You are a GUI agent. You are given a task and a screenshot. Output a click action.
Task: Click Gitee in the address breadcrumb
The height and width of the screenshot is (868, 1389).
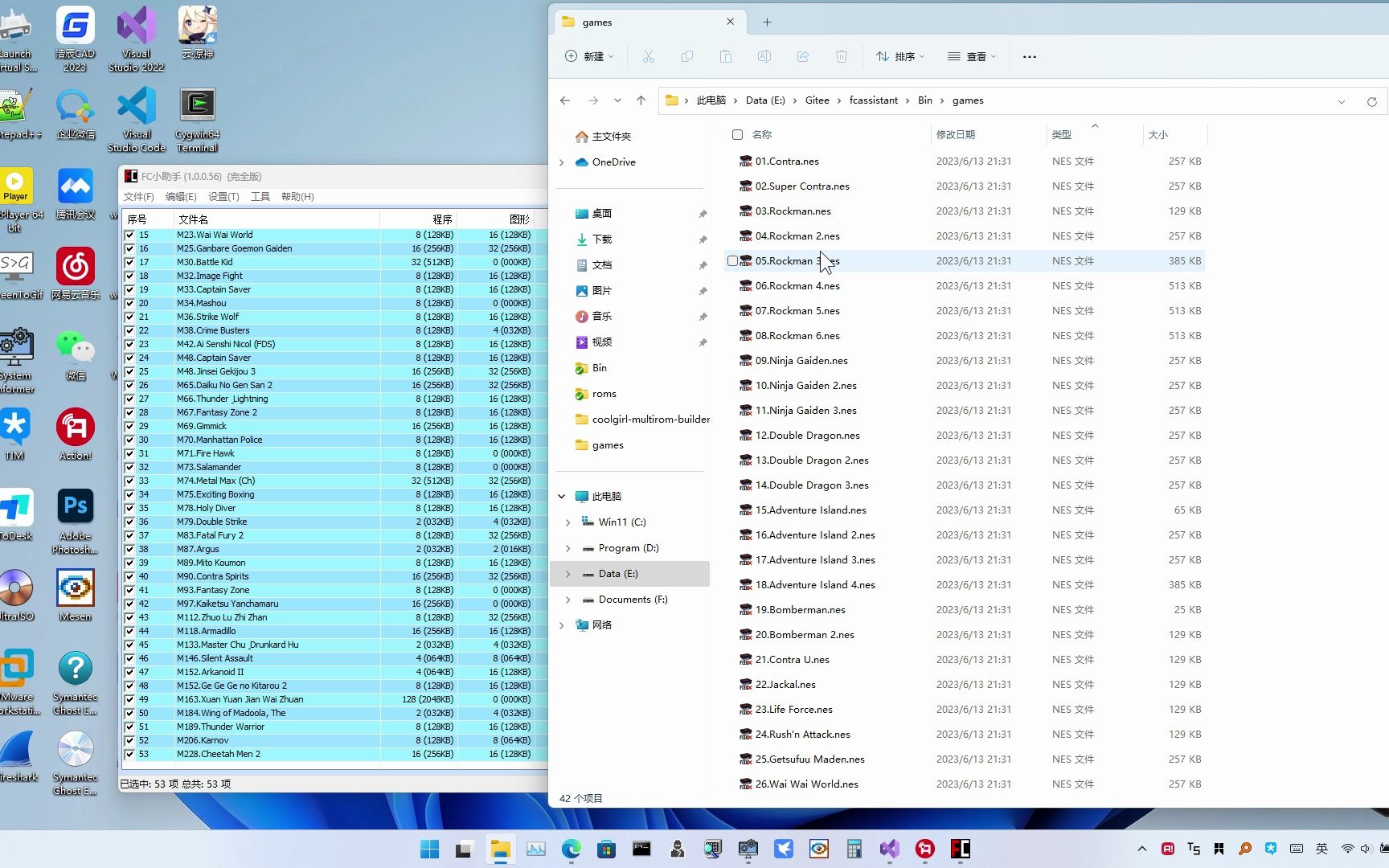(817, 100)
